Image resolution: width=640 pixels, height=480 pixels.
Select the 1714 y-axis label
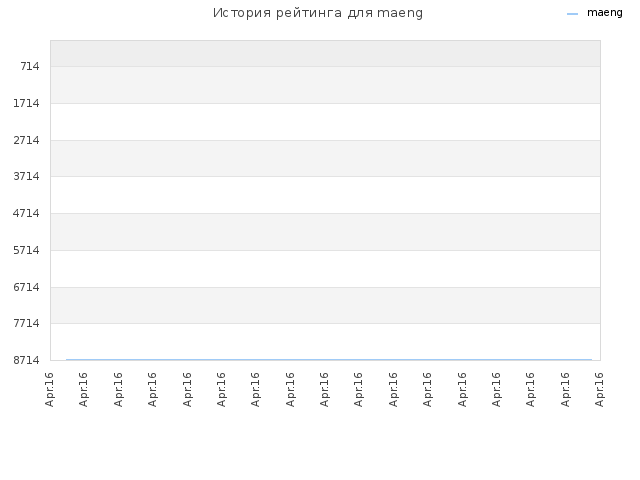(26, 103)
